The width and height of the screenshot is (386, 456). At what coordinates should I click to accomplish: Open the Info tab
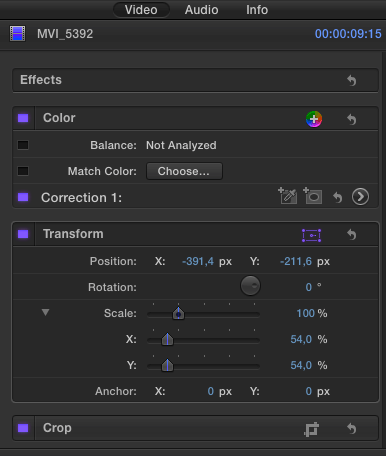(x=257, y=10)
